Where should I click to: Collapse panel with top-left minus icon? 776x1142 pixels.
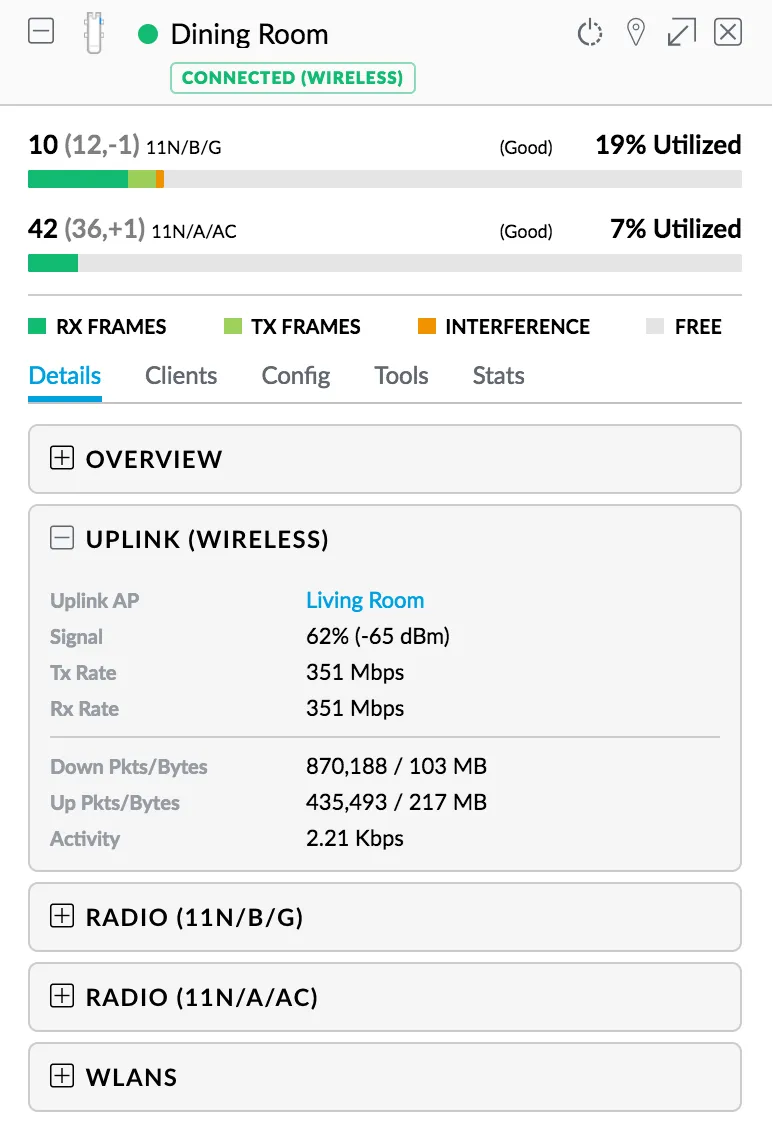tap(41, 31)
